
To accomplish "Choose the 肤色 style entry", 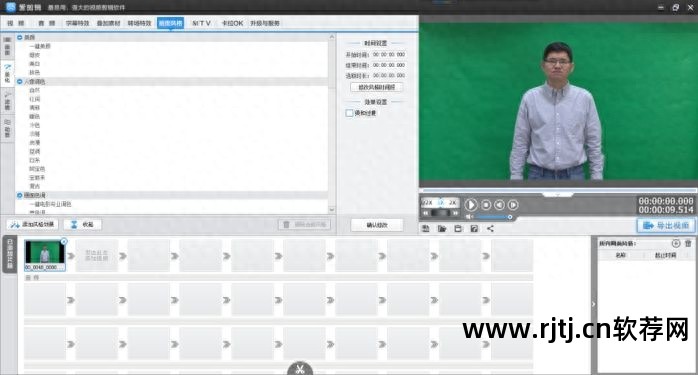I will [x=35, y=73].
